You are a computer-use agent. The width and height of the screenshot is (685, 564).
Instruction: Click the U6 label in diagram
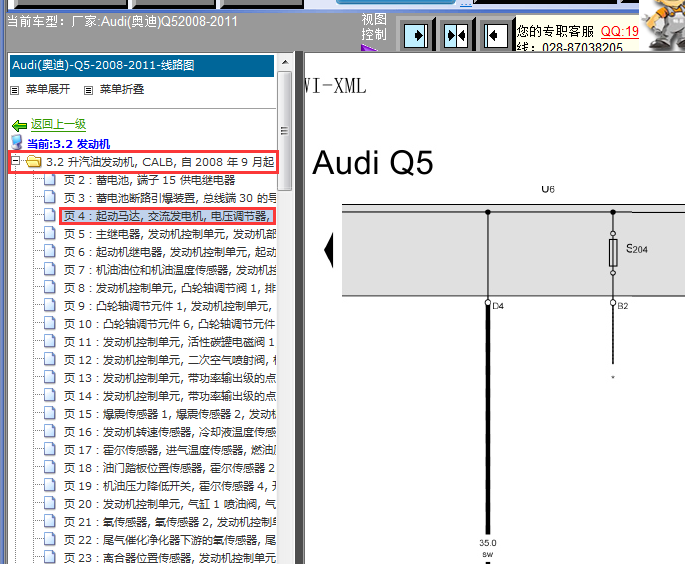click(548, 189)
